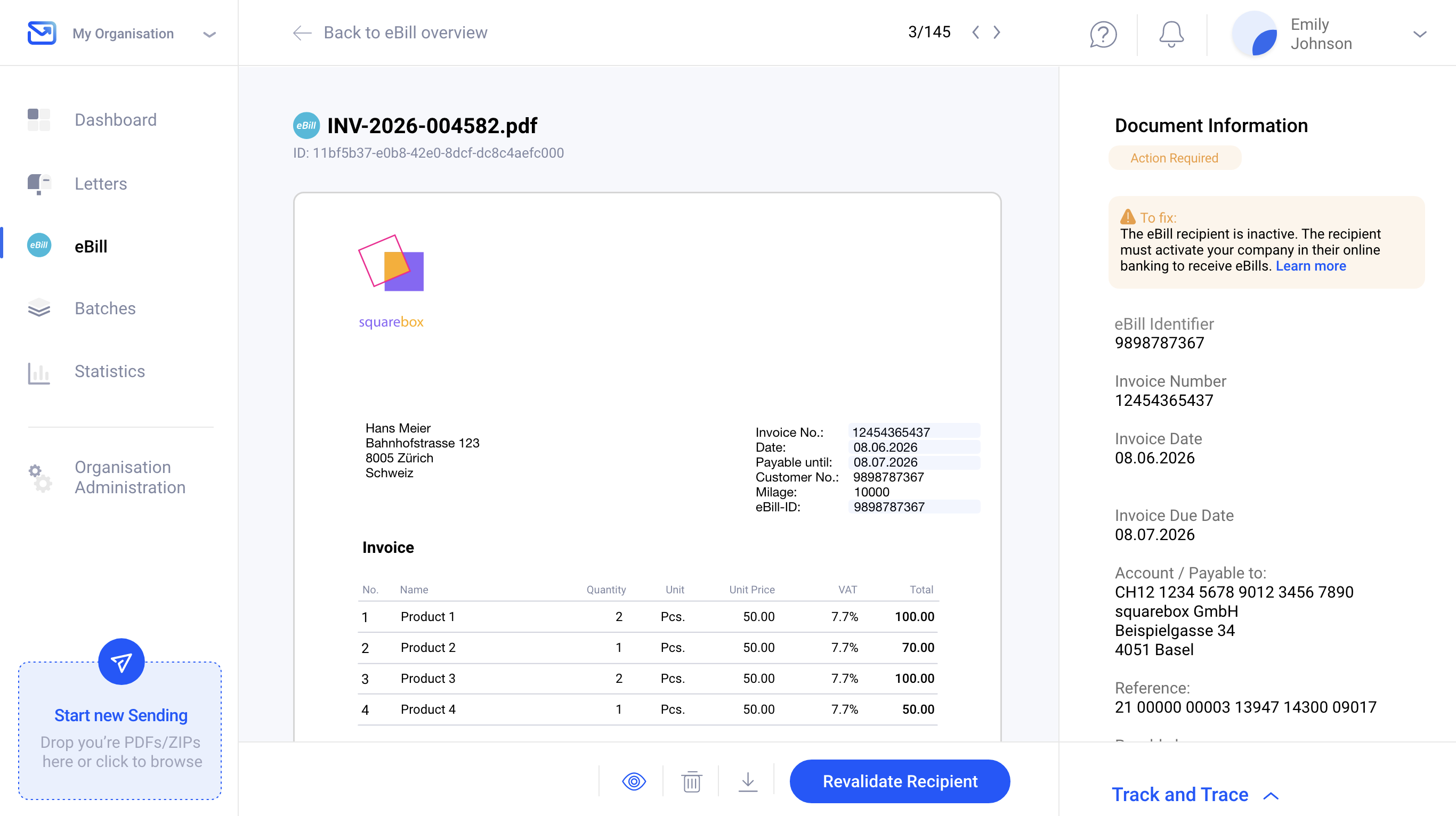1456x816 pixels.
Task: Open notifications bell icon
Action: (1171, 35)
